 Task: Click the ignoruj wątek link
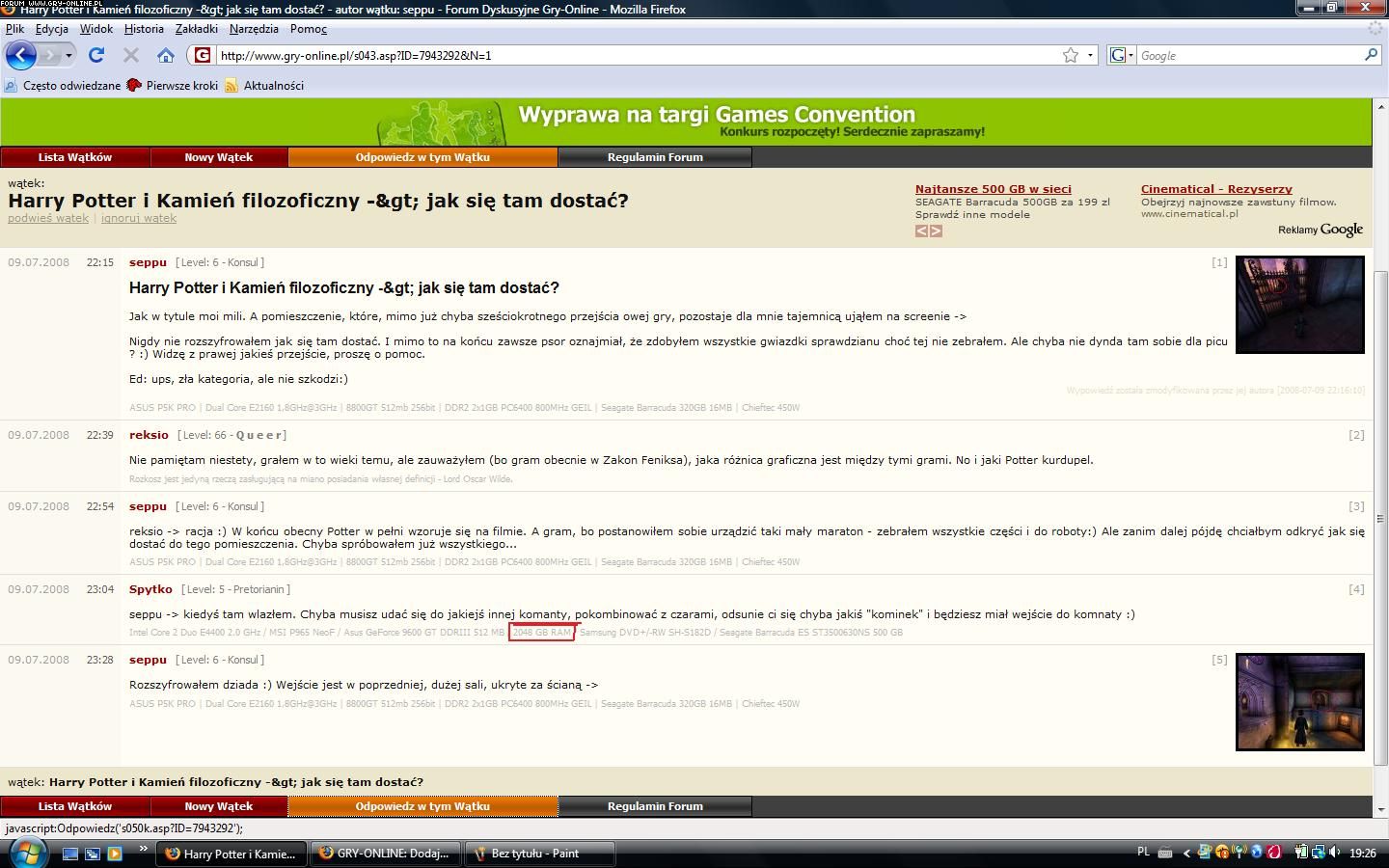139,218
